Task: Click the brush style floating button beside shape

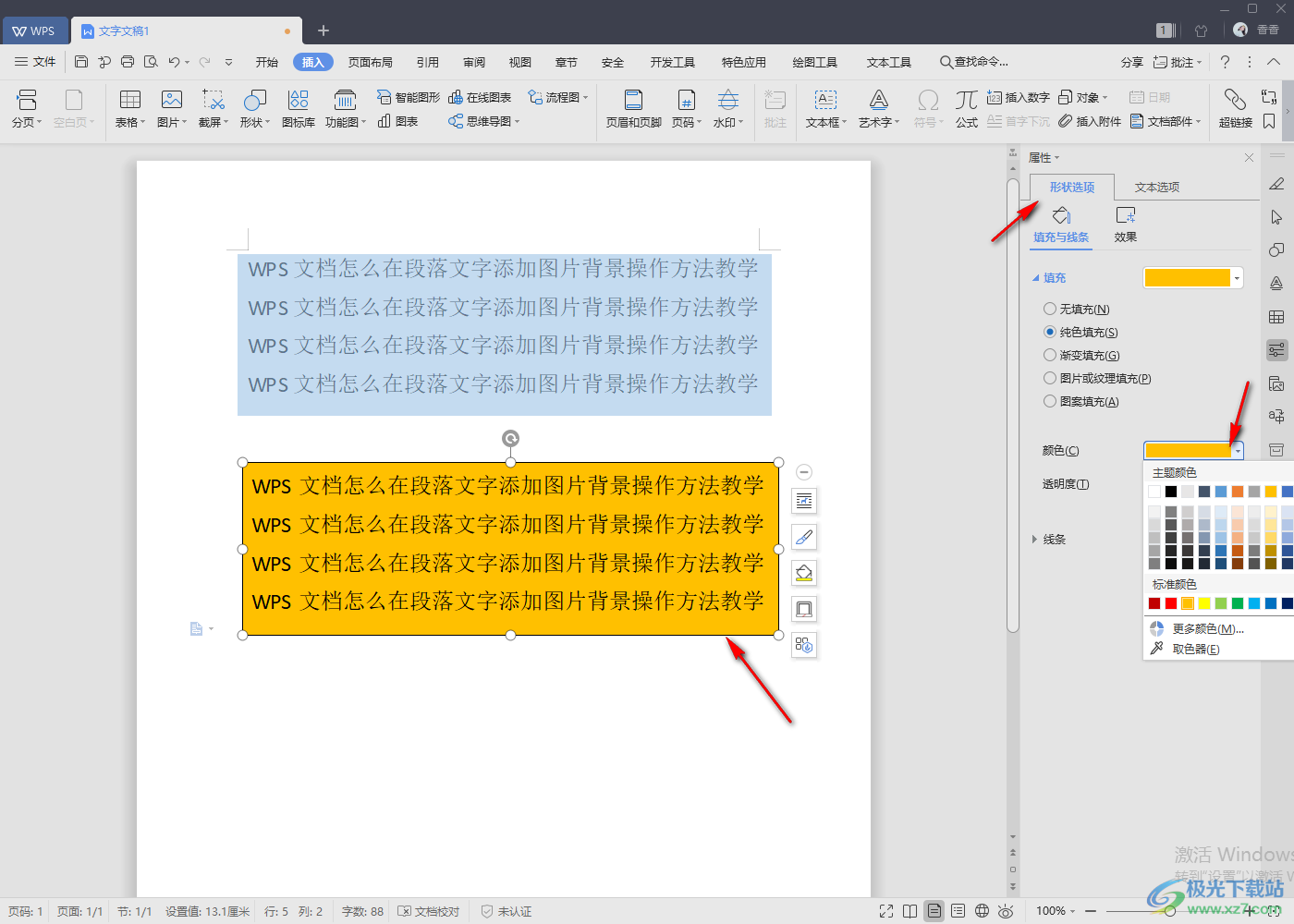Action: pos(804,537)
